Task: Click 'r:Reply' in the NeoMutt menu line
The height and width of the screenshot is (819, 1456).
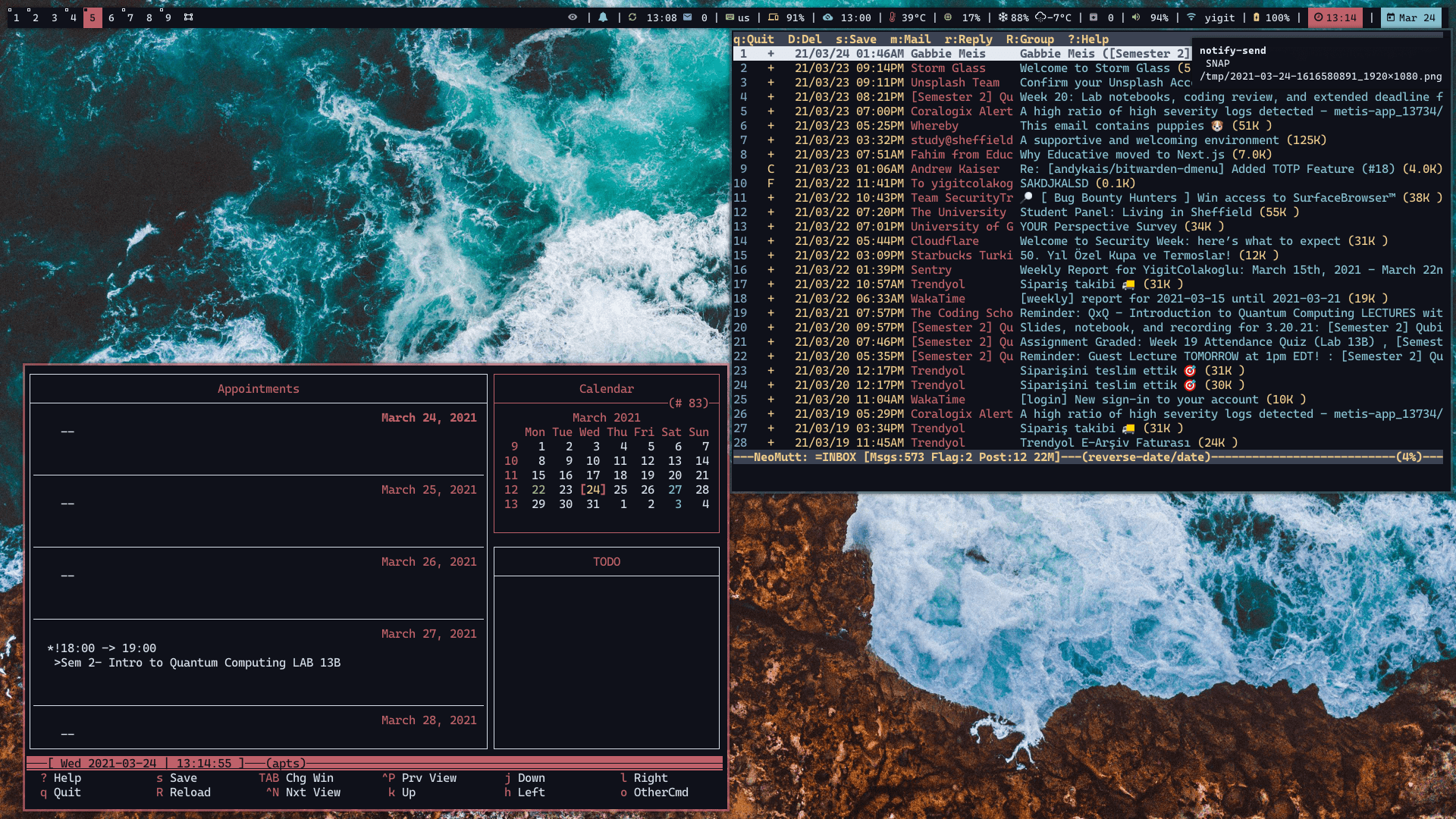Action: pos(968,39)
